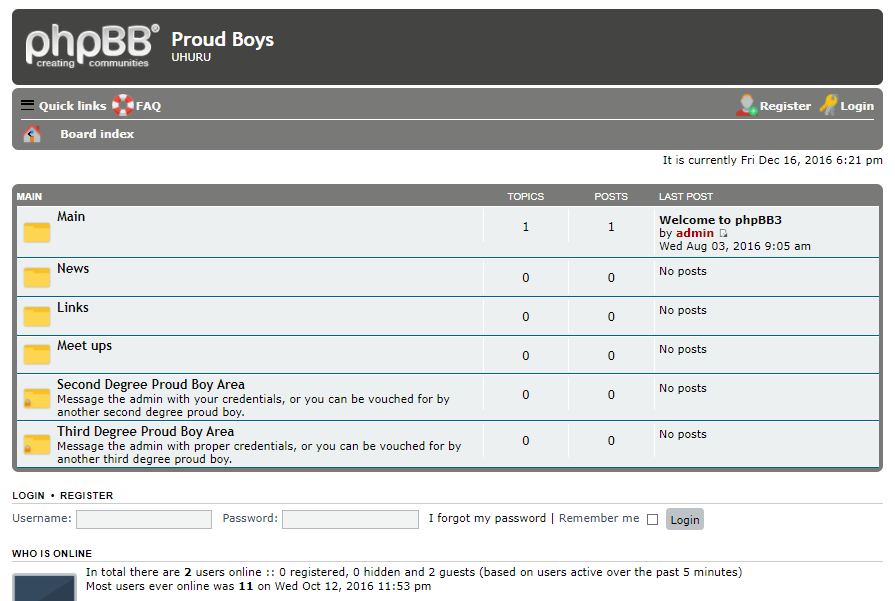Click LOGIN heading link above username
The width and height of the screenshot is (895, 601).
coord(29,495)
